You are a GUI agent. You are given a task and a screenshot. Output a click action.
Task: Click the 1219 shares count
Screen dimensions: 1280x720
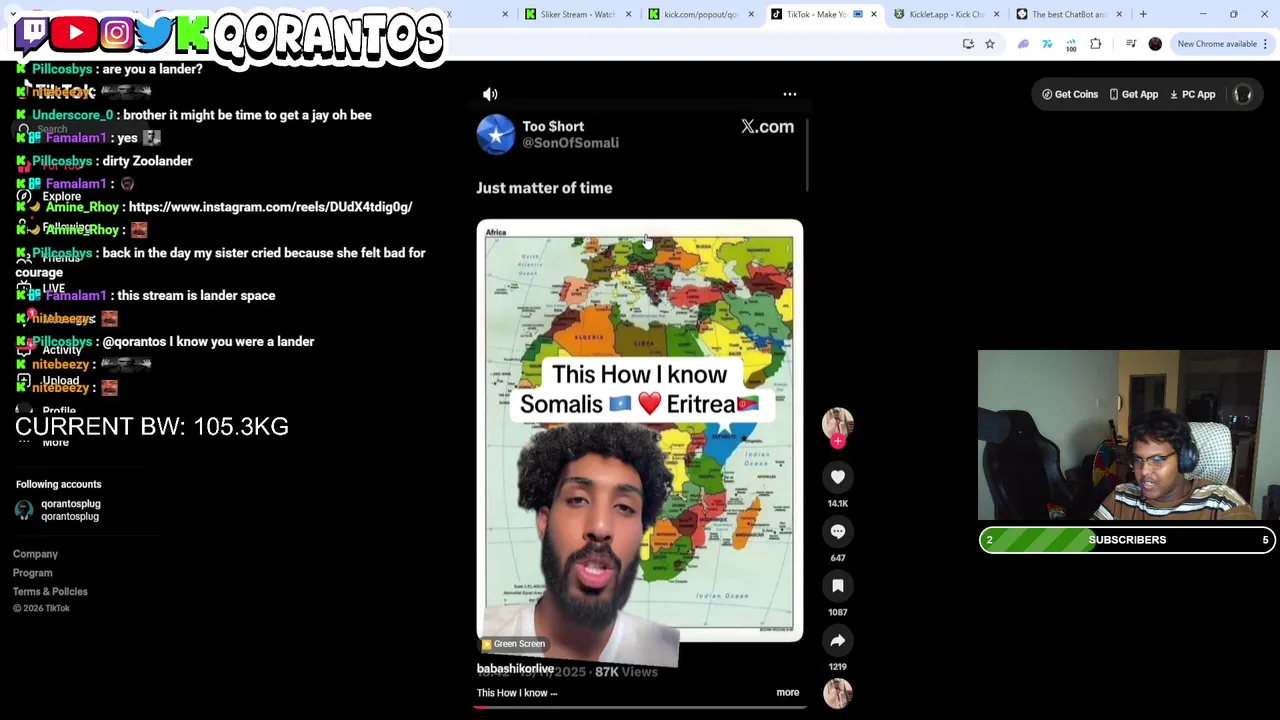[x=838, y=666]
